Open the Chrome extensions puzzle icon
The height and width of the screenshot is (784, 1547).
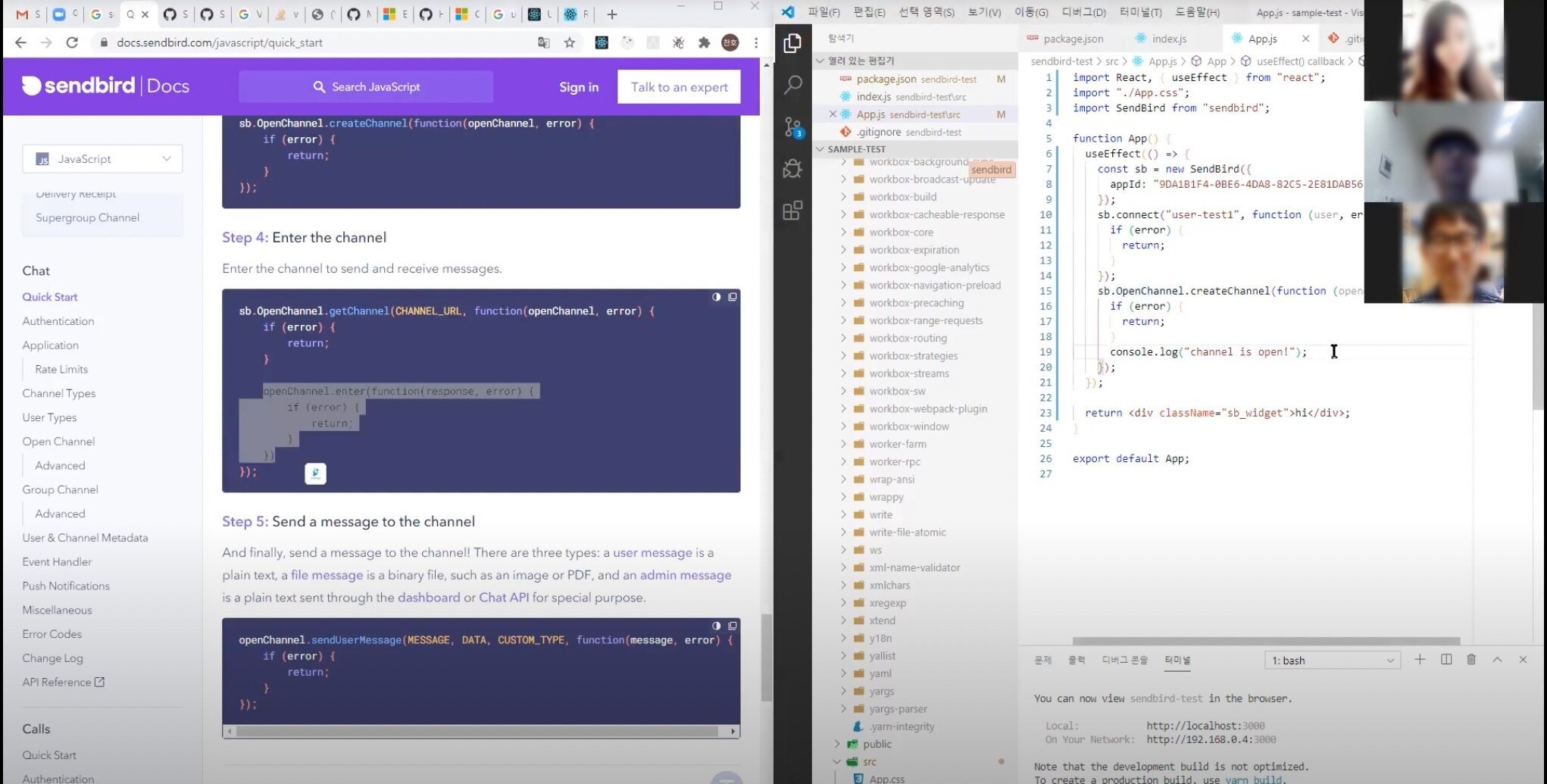tap(704, 42)
